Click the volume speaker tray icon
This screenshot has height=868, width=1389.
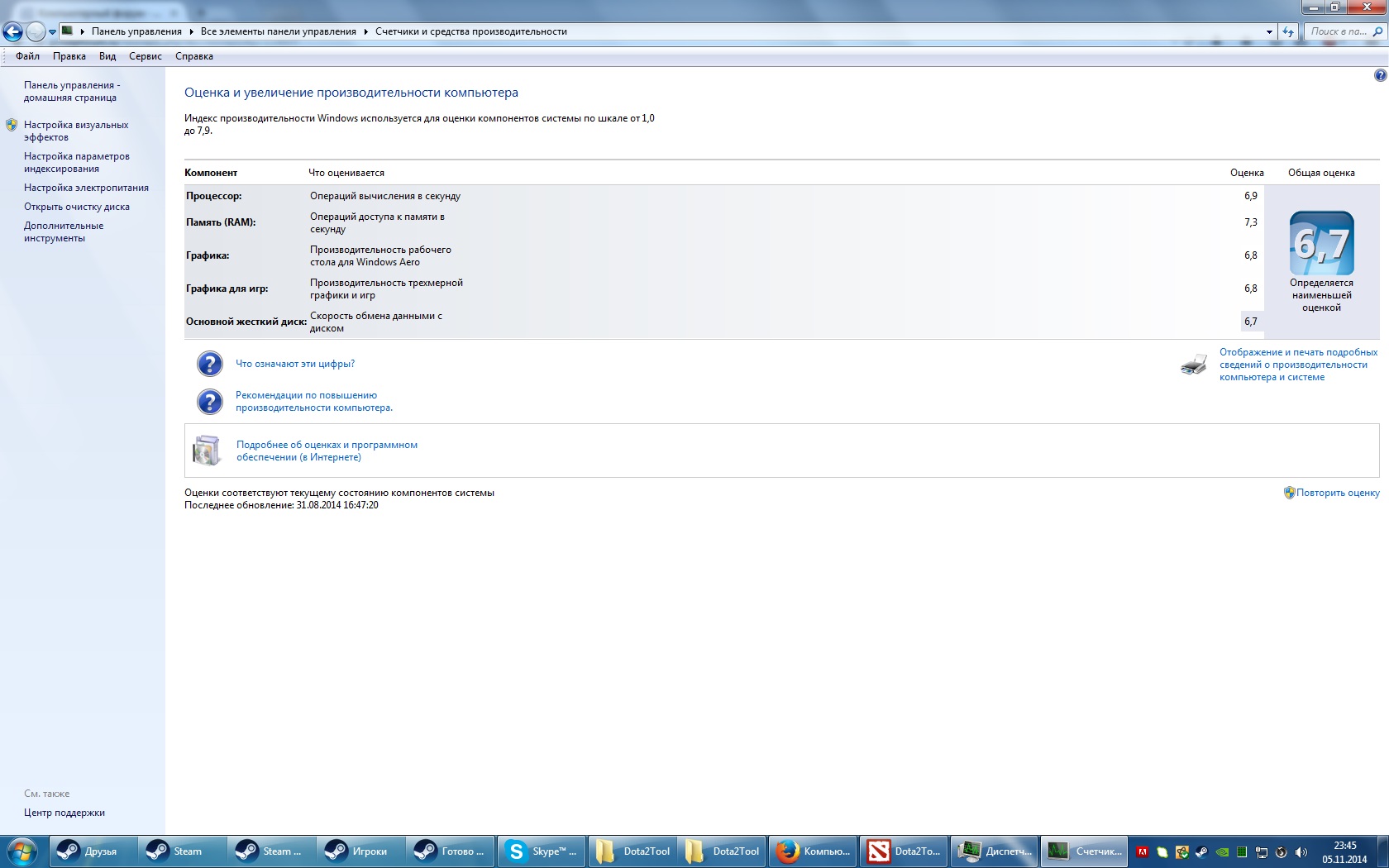(1301, 852)
